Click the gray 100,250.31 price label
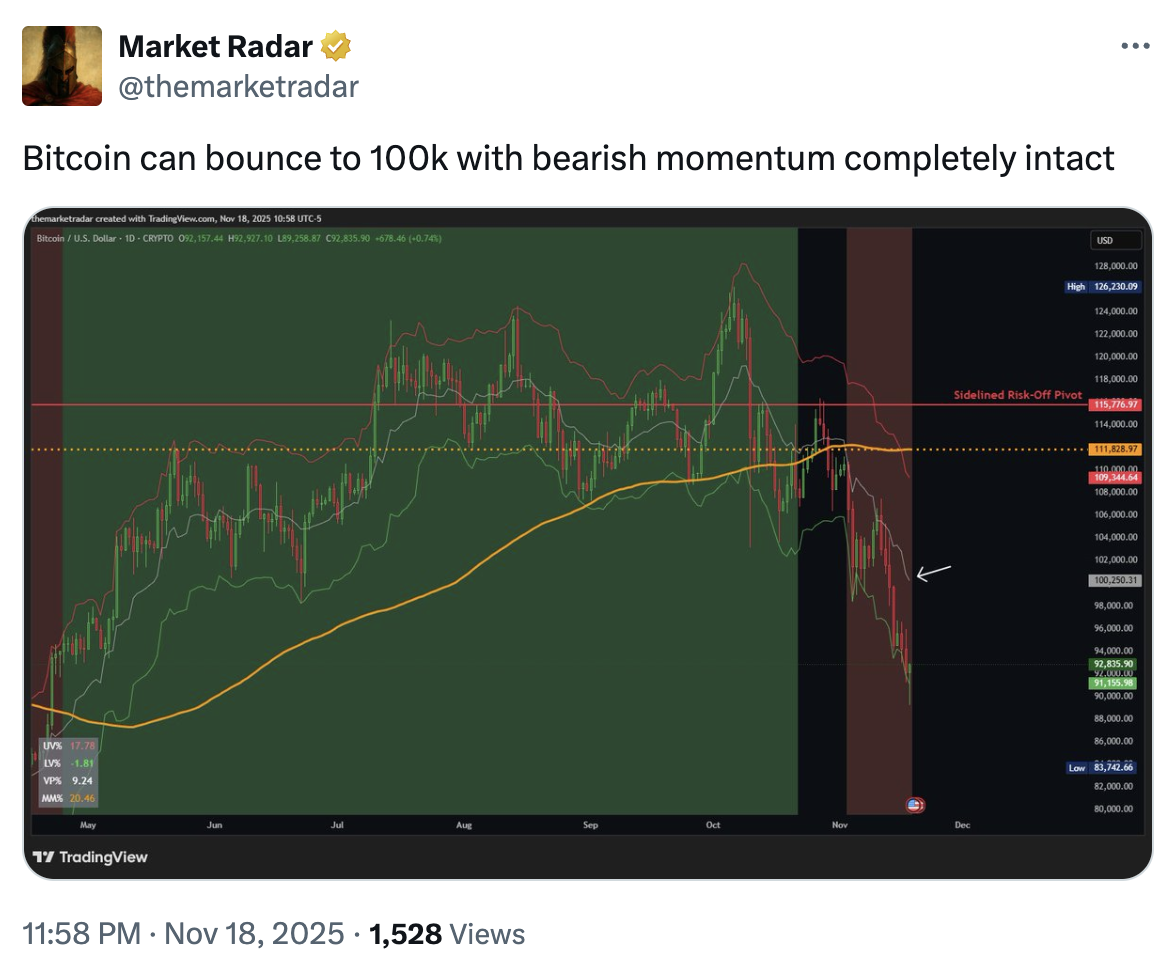 coord(1111,580)
